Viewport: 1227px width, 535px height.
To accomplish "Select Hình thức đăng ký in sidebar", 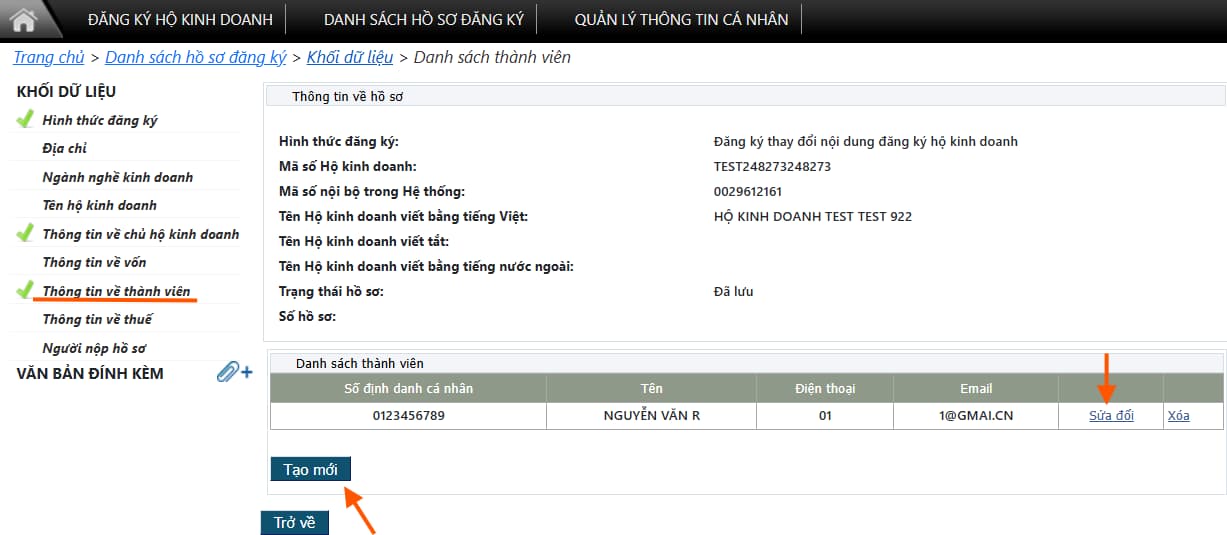I will point(100,120).
